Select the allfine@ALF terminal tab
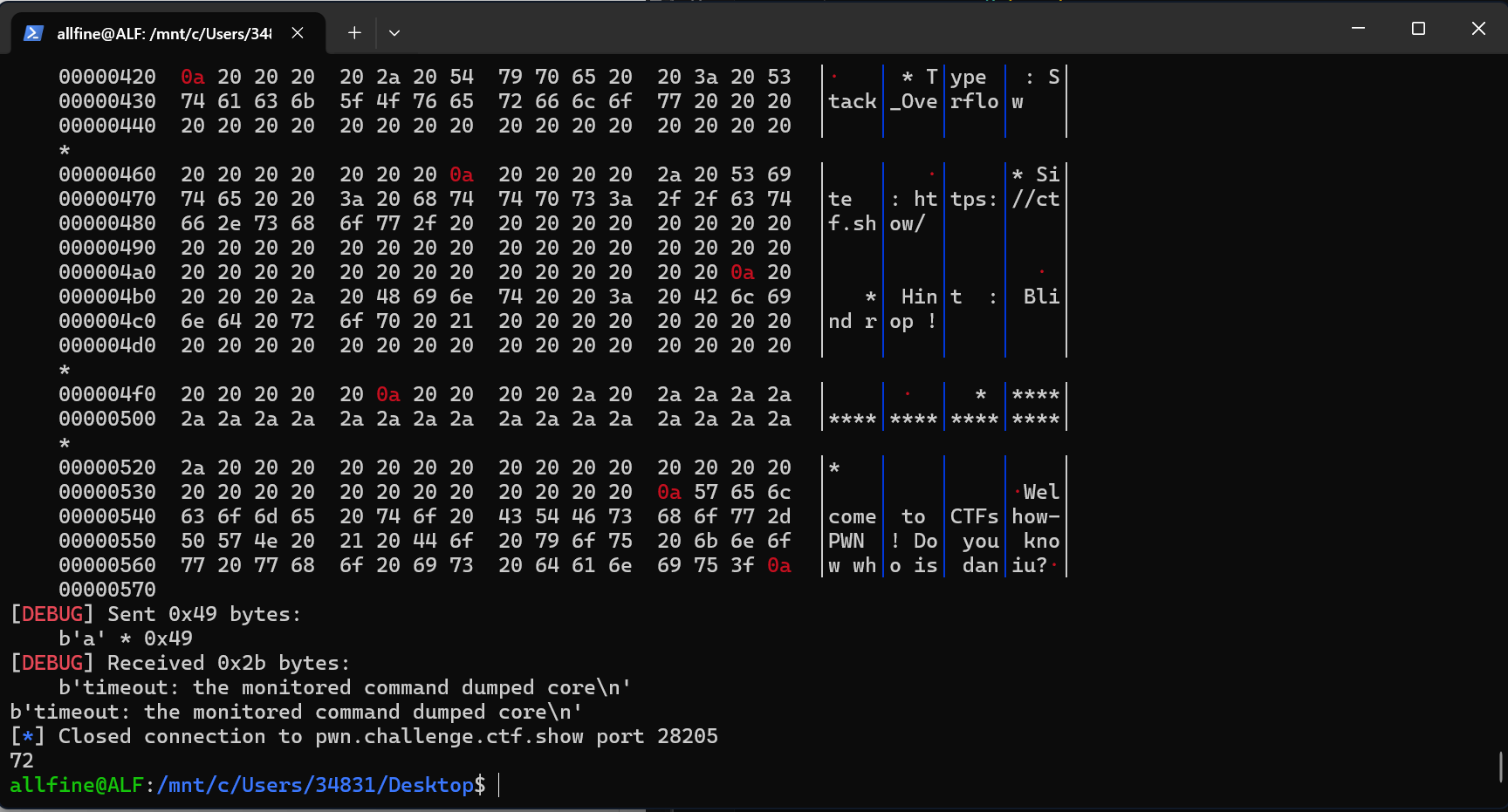This screenshot has height=812, width=1508. coord(168,33)
